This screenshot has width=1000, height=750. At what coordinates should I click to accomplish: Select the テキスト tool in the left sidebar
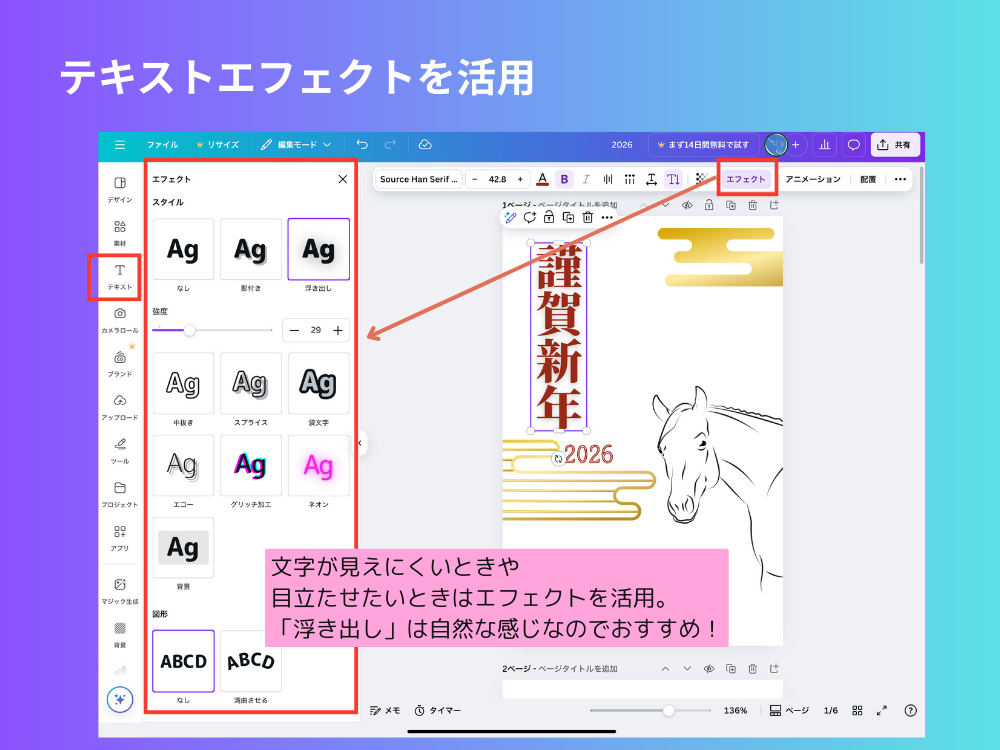tap(119, 270)
